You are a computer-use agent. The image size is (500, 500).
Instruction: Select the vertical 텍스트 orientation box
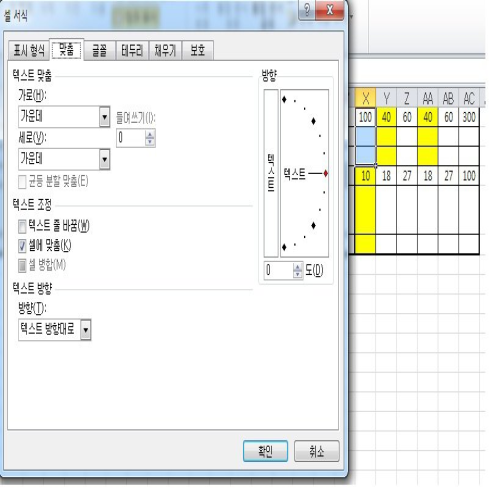(x=271, y=173)
